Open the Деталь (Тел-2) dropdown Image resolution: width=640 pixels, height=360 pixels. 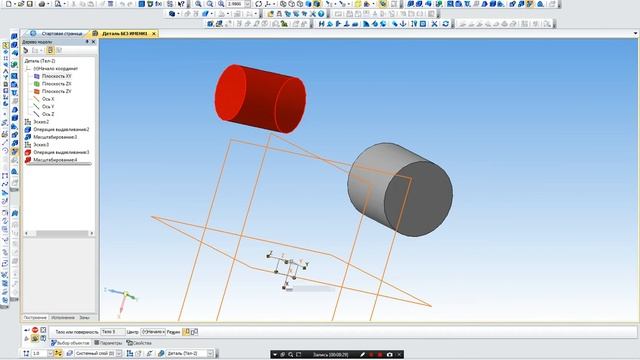click(211, 353)
